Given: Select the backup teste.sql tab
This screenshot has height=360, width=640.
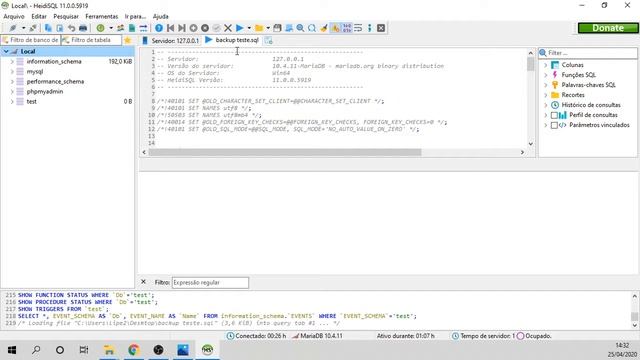Looking at the screenshot, I should click(232, 40).
